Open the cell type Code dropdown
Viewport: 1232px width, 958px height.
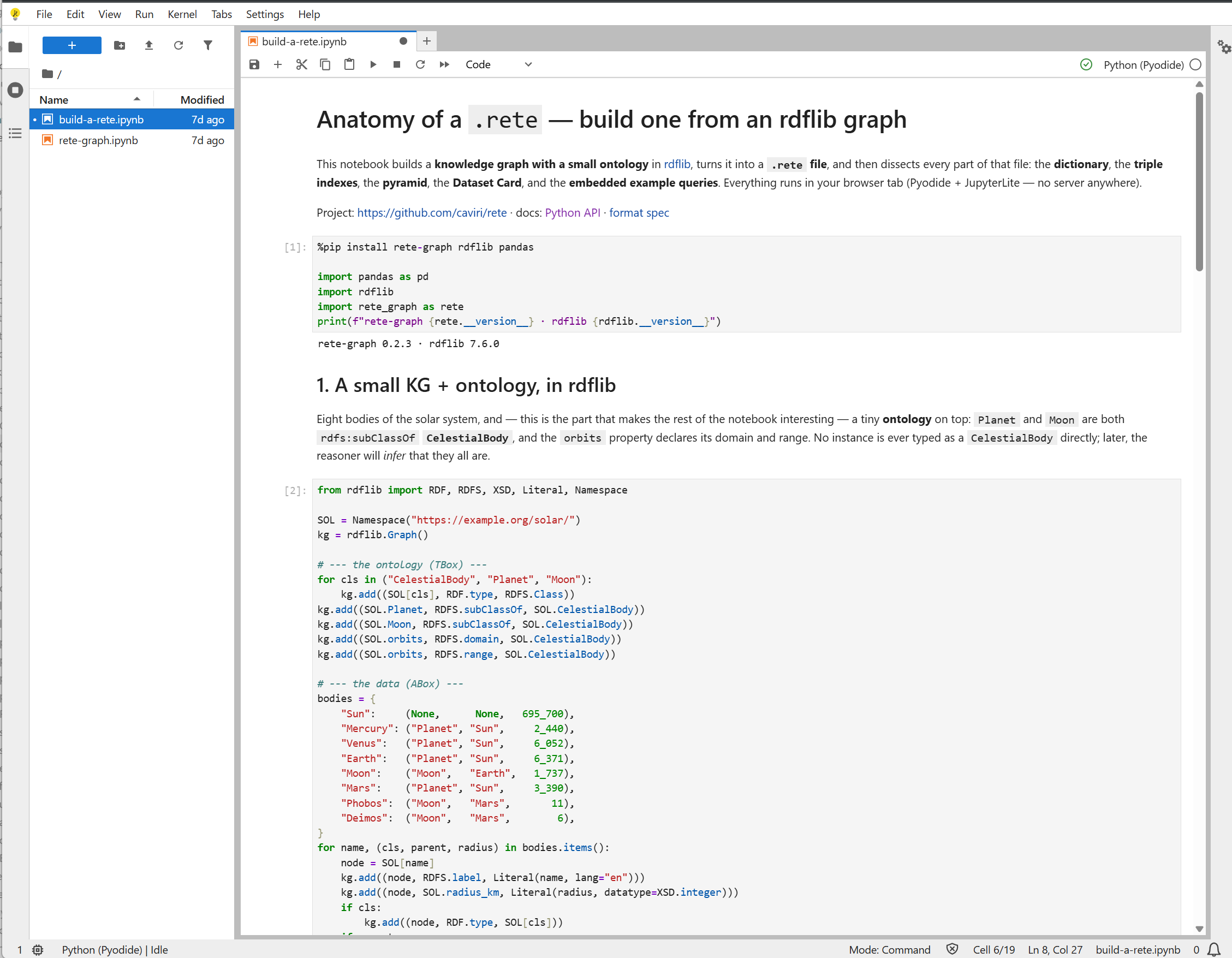click(x=499, y=64)
